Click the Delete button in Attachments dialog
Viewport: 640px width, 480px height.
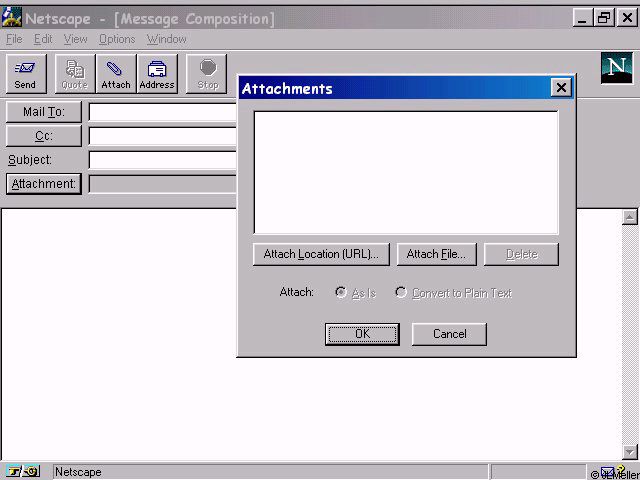click(x=521, y=254)
